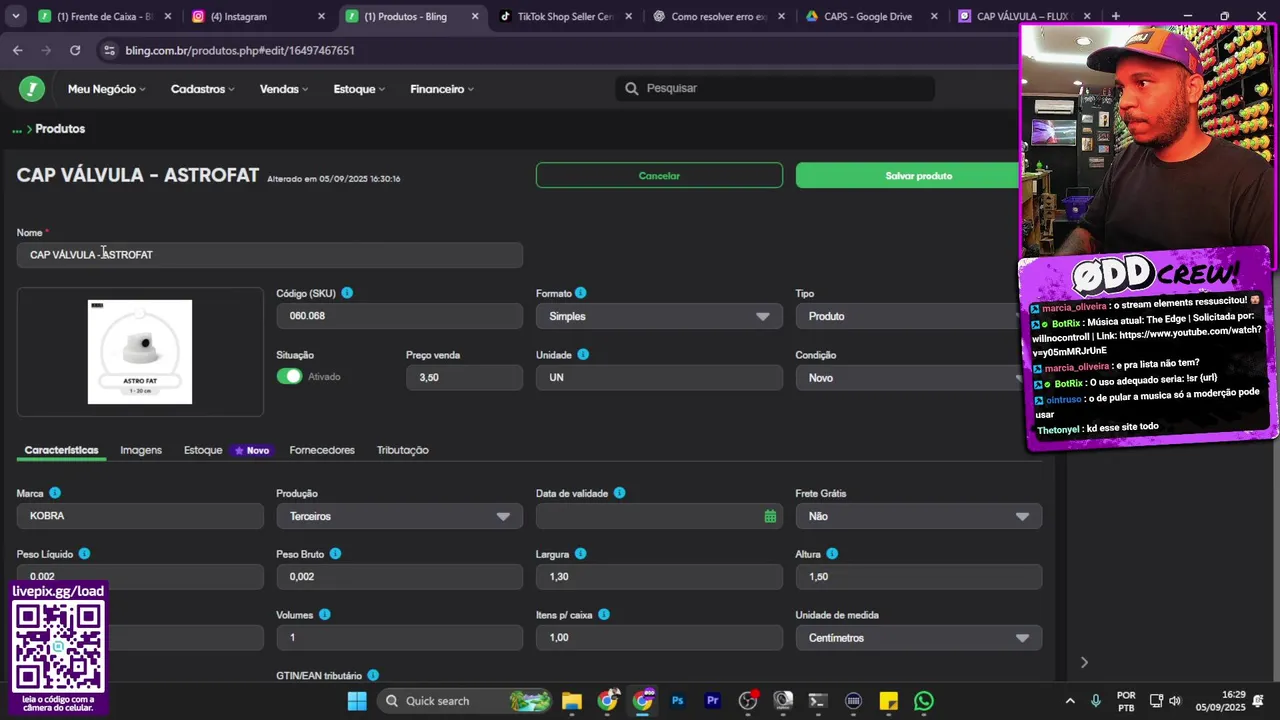Switch to the Características tab
The width and height of the screenshot is (1280, 720).
[x=61, y=450]
